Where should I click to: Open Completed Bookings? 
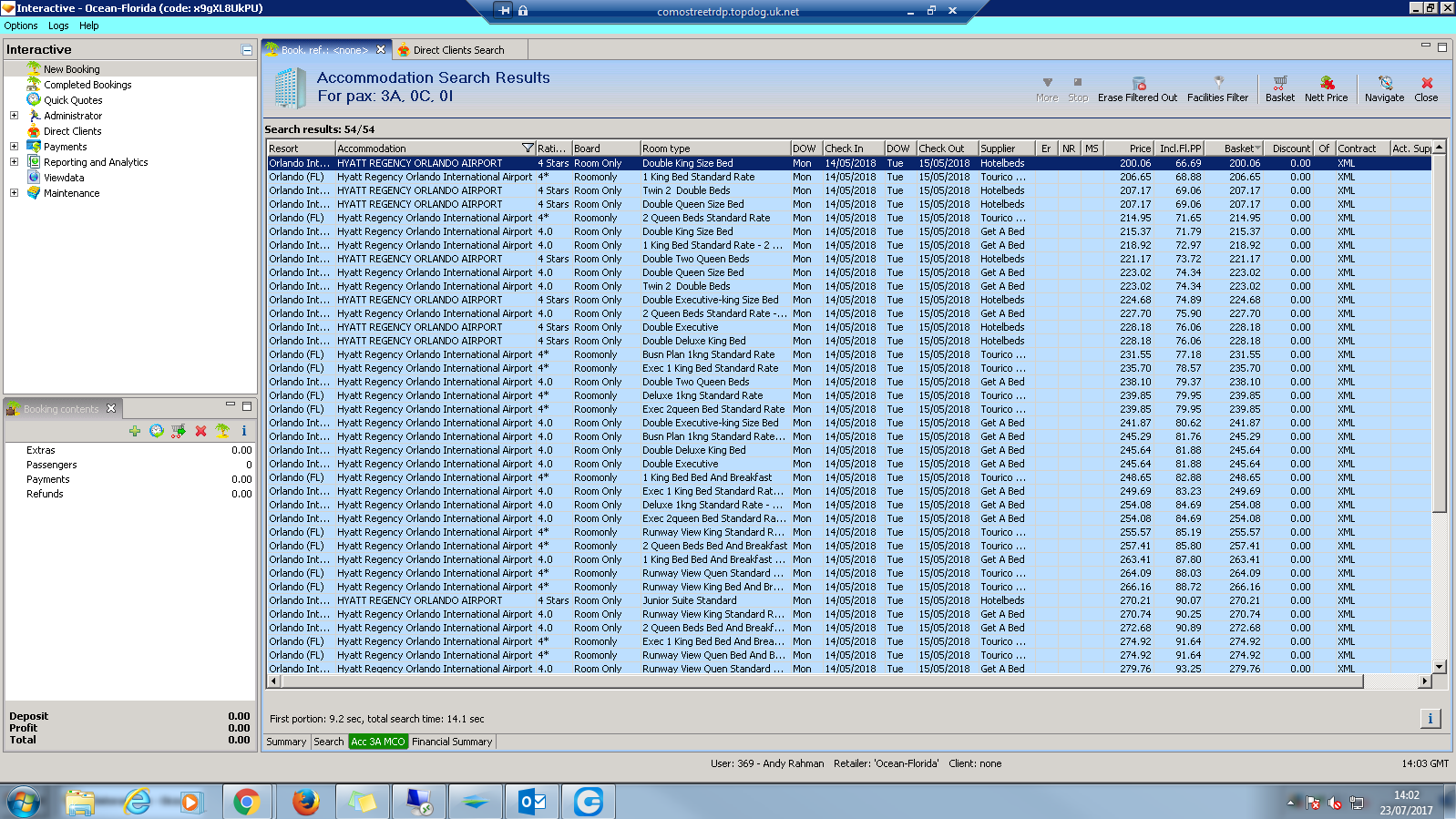pyautogui.click(x=87, y=85)
